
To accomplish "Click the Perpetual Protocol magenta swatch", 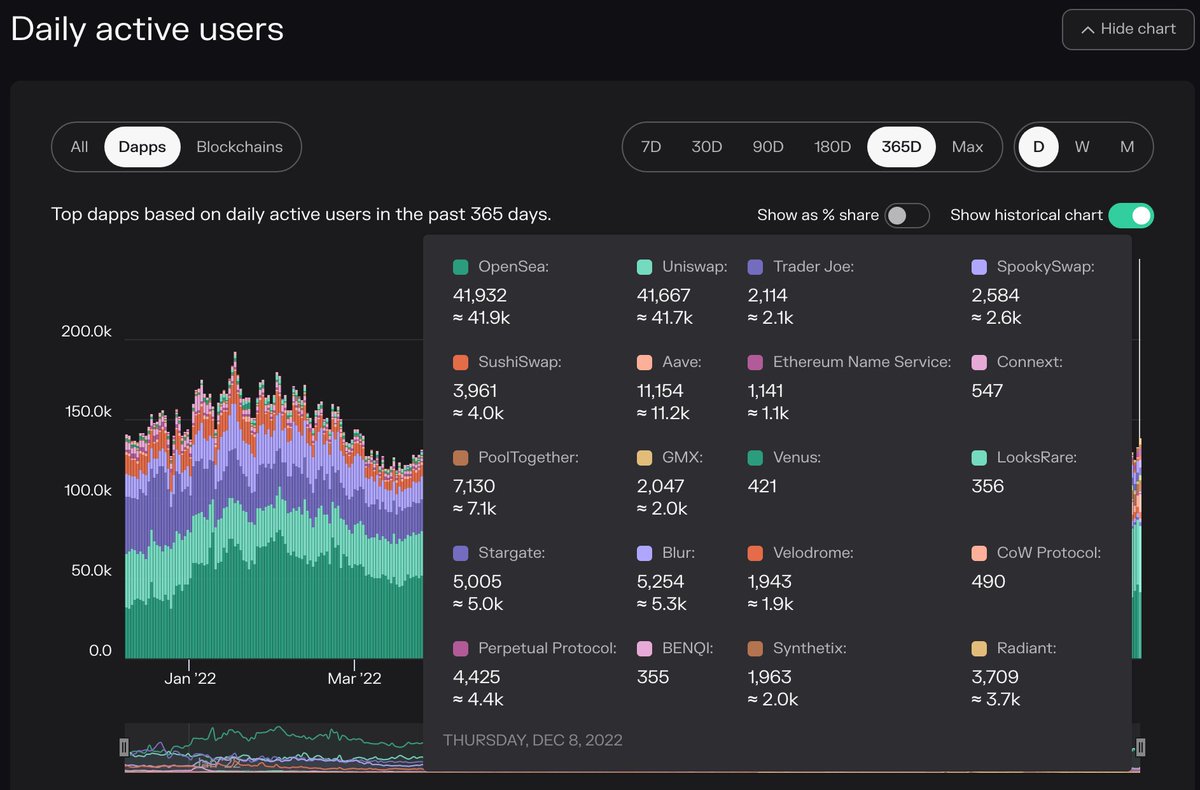I will [x=461, y=648].
